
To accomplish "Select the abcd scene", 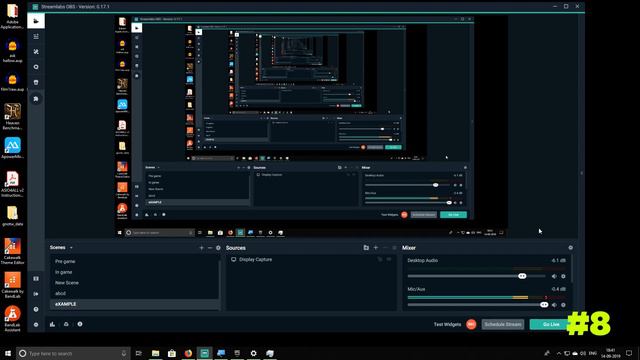I will (x=134, y=293).
